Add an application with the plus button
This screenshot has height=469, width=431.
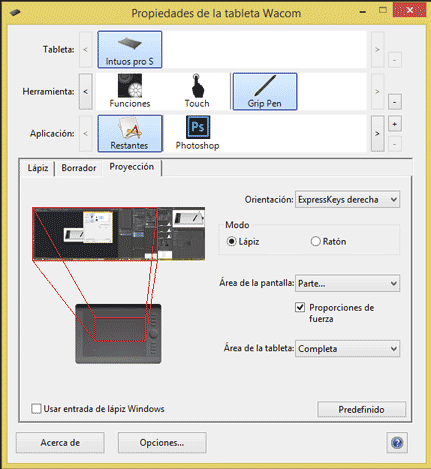click(395, 124)
